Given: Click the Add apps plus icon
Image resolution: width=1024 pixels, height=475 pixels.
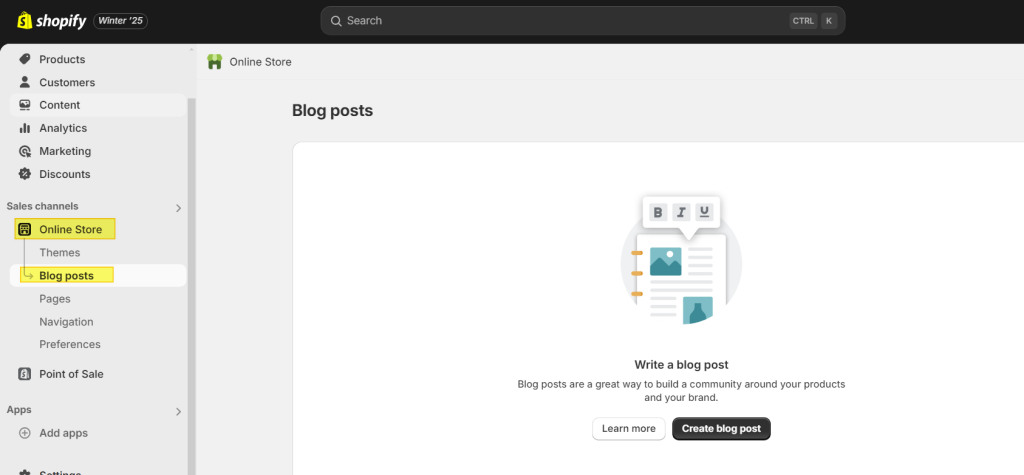Looking at the screenshot, I should tap(25, 433).
